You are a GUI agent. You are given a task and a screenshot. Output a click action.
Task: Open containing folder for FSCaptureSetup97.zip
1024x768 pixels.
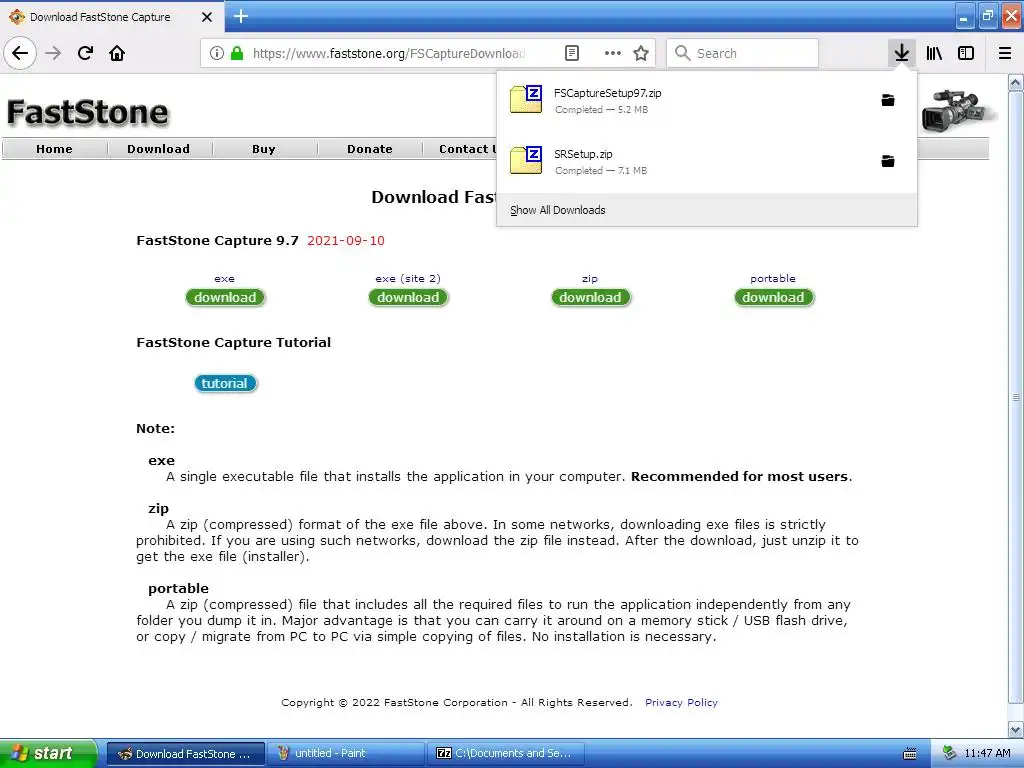888,100
